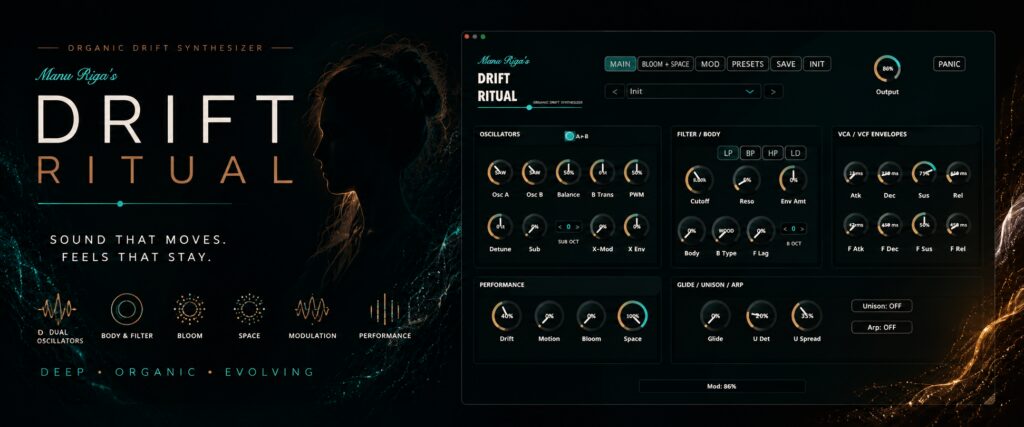Click the Space performance knob

point(633,316)
